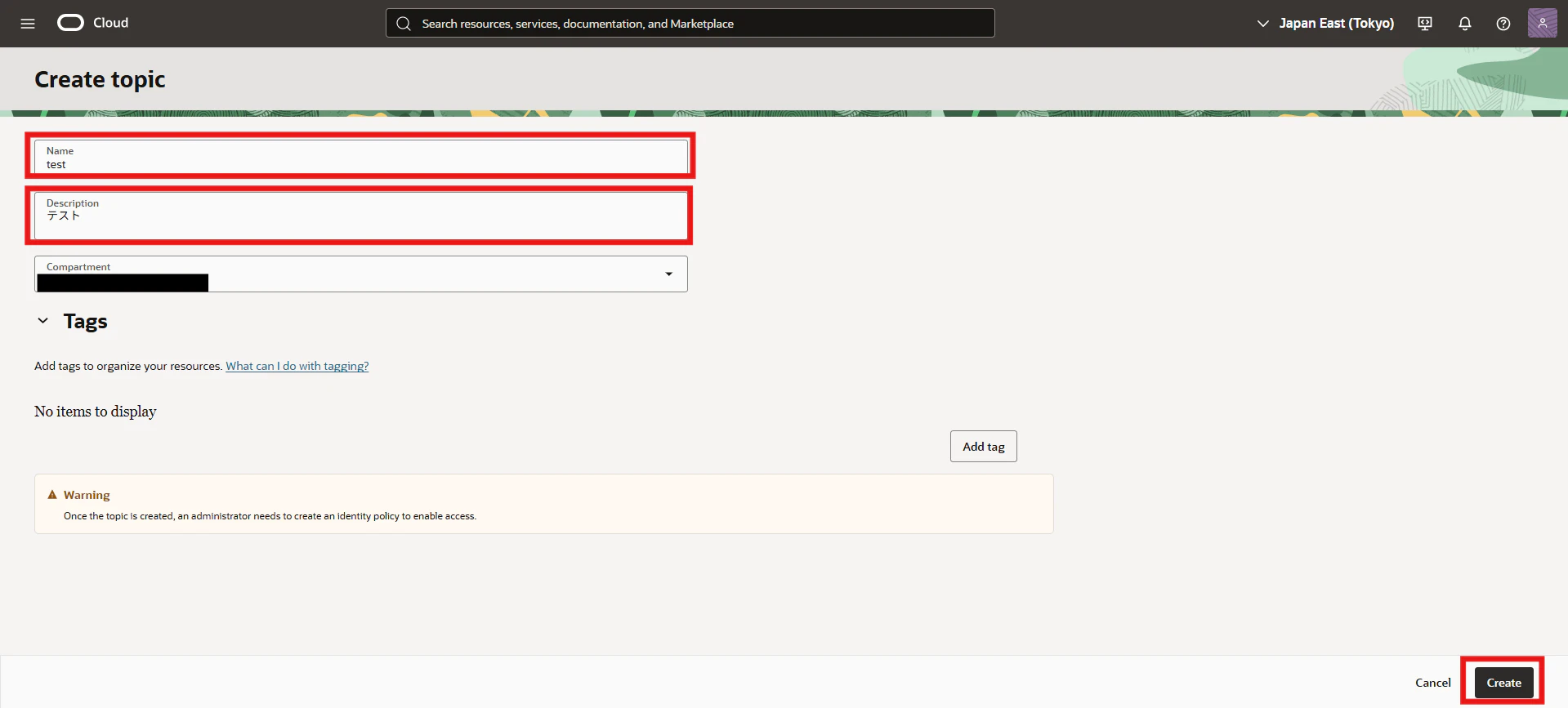This screenshot has height=708, width=1568.
Task: Click the Description text area
Action: [361, 216]
